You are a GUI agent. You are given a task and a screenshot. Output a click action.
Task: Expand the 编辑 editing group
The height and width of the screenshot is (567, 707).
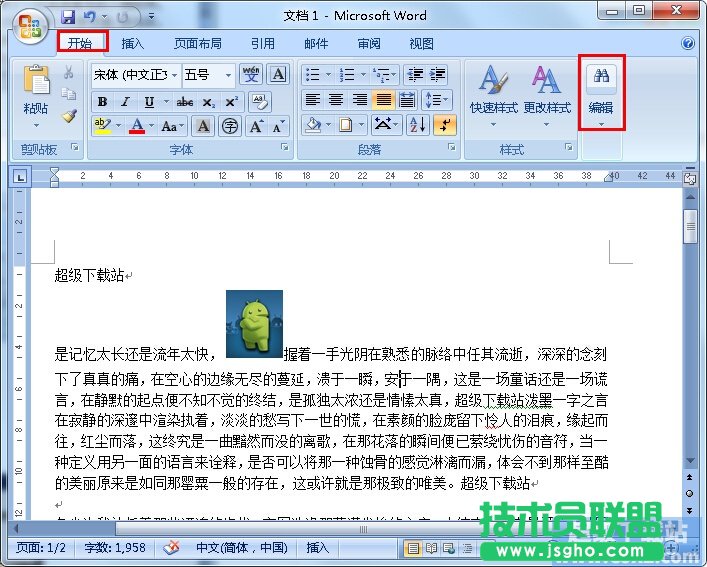coord(601,92)
